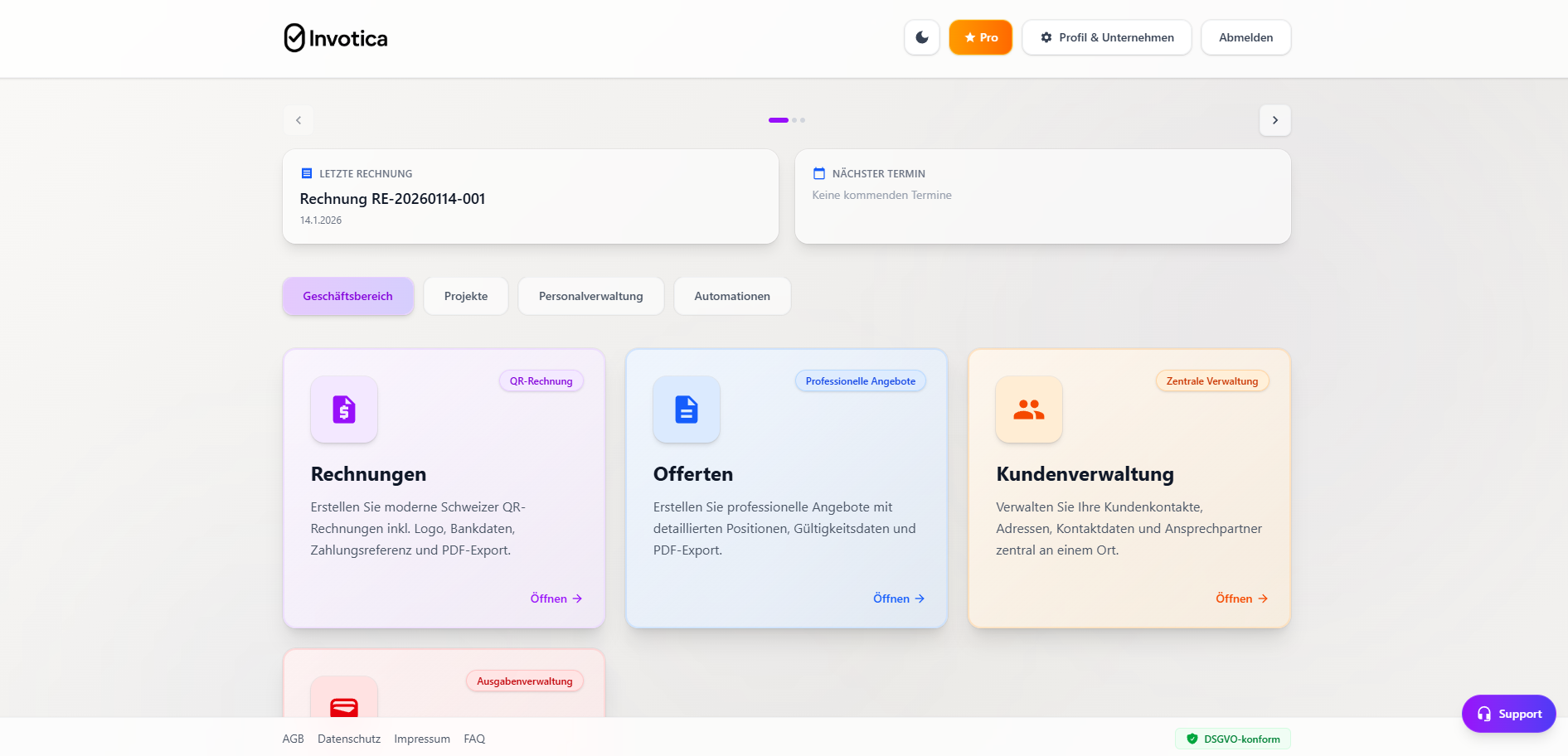The height and width of the screenshot is (756, 1568).
Task: Toggle dark mode with the moon icon
Action: 922,37
